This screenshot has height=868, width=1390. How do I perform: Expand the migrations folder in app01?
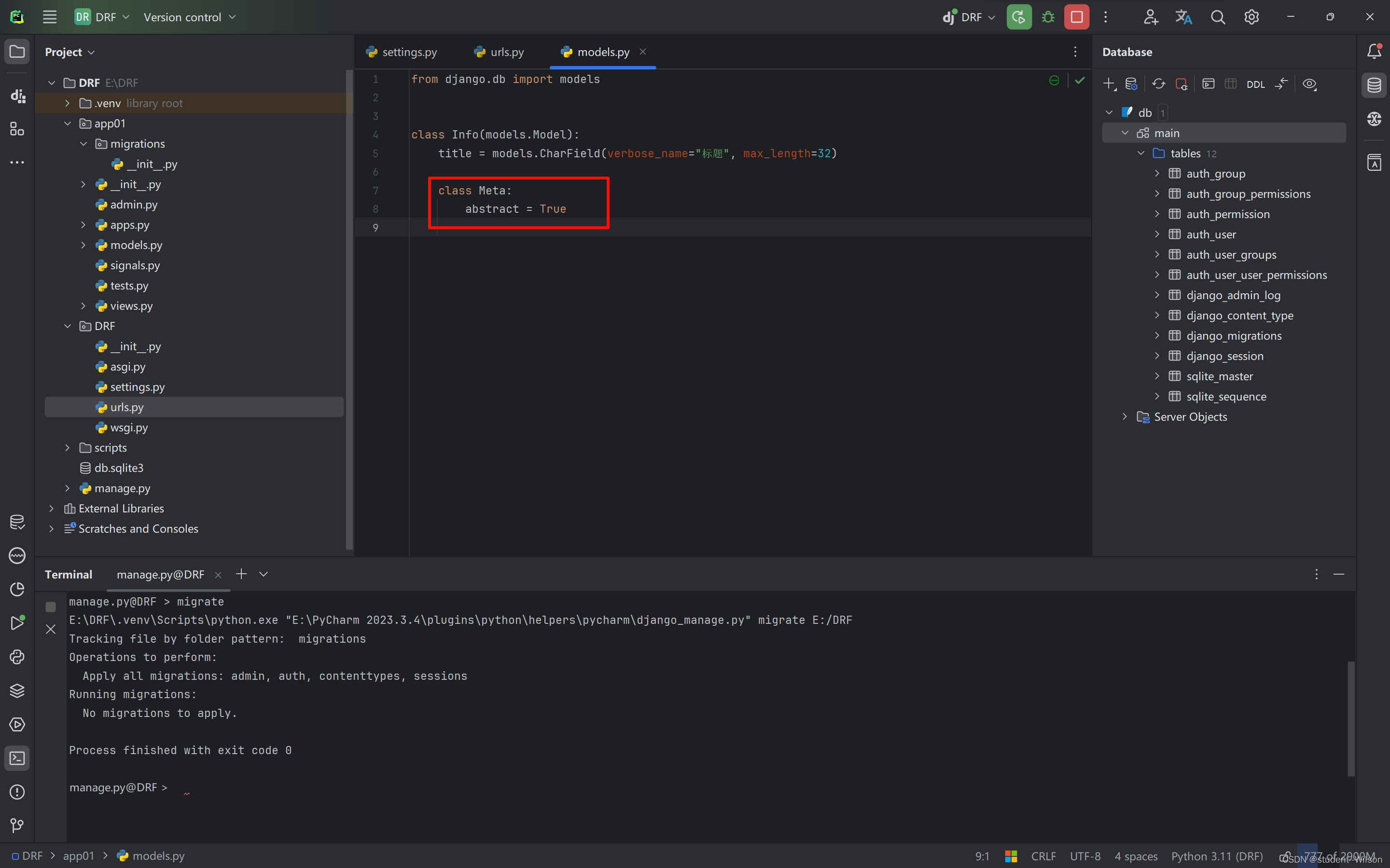click(84, 143)
